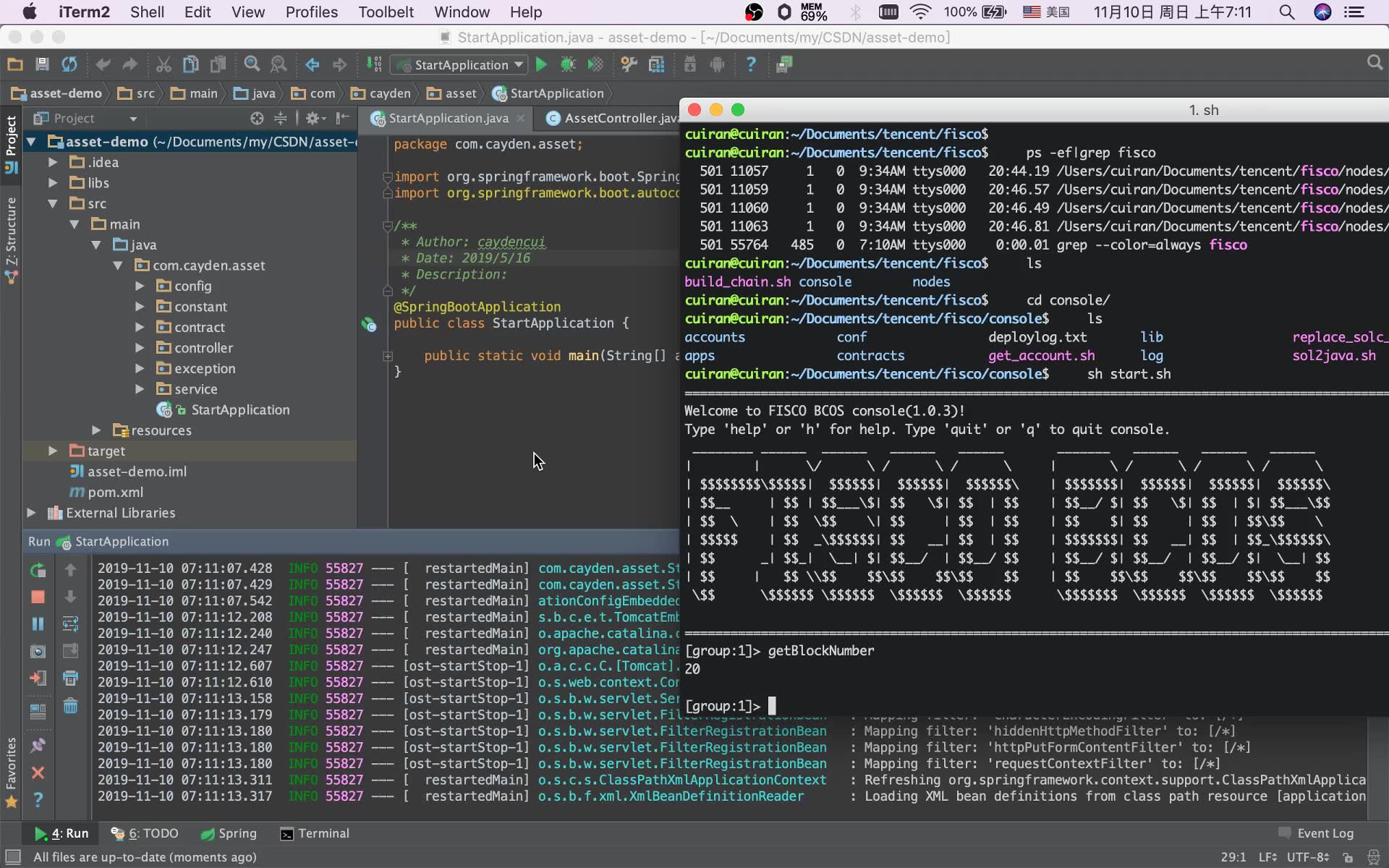Click the Debug bug icon

568,65
